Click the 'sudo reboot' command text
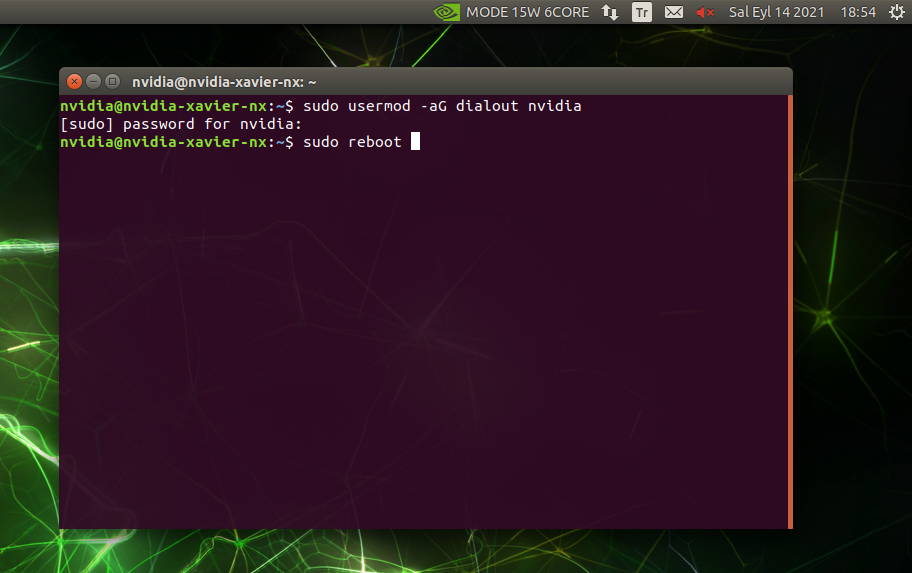912x573 pixels. coord(352,142)
